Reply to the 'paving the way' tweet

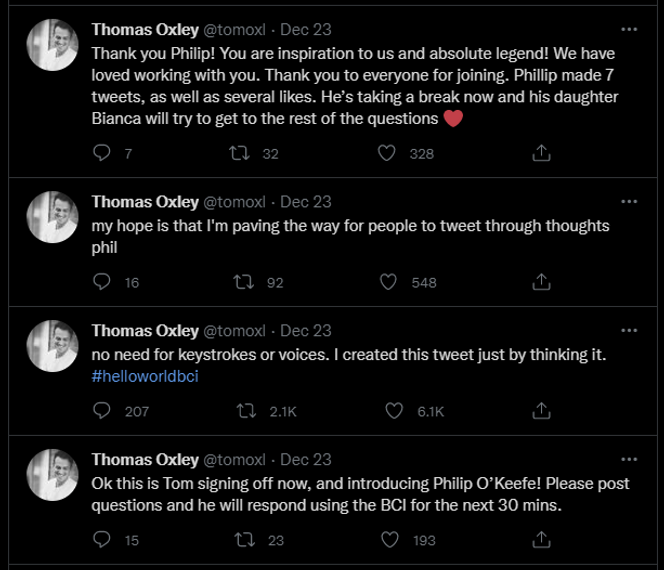(x=101, y=282)
